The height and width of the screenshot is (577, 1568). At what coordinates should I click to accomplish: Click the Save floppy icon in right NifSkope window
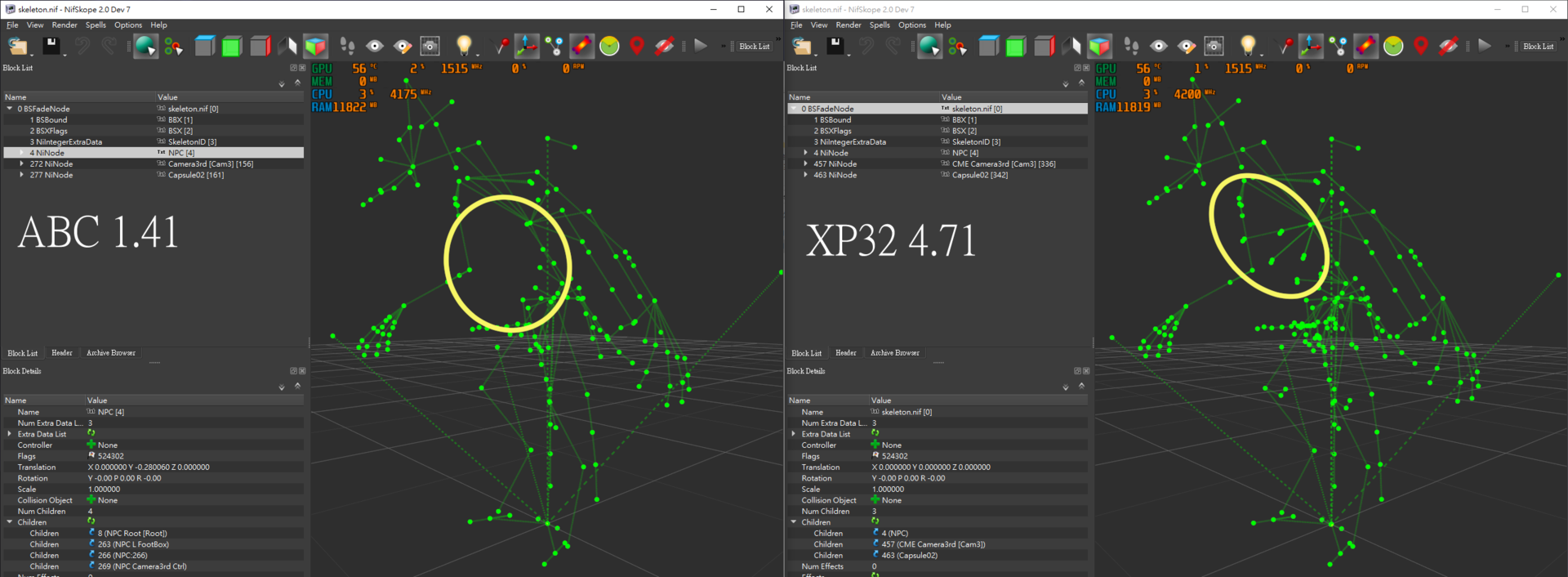(x=835, y=47)
